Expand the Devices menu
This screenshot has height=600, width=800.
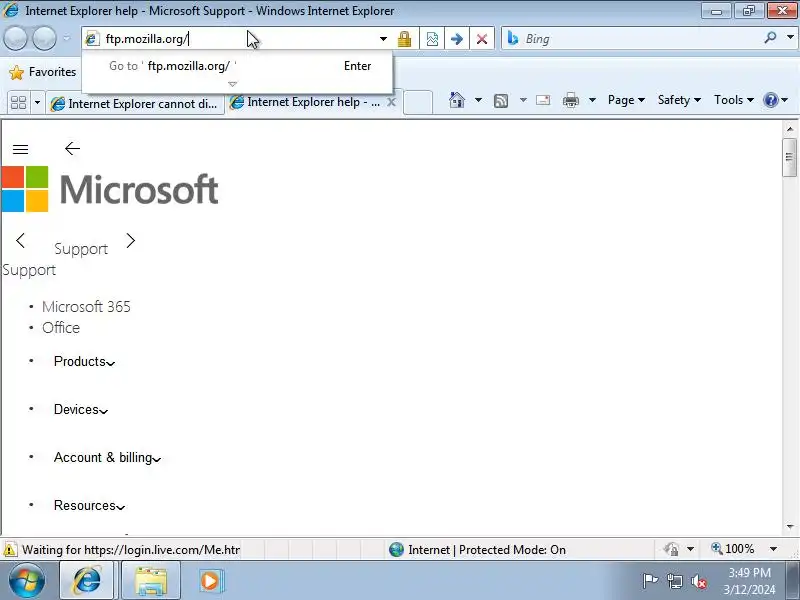[x=81, y=410]
